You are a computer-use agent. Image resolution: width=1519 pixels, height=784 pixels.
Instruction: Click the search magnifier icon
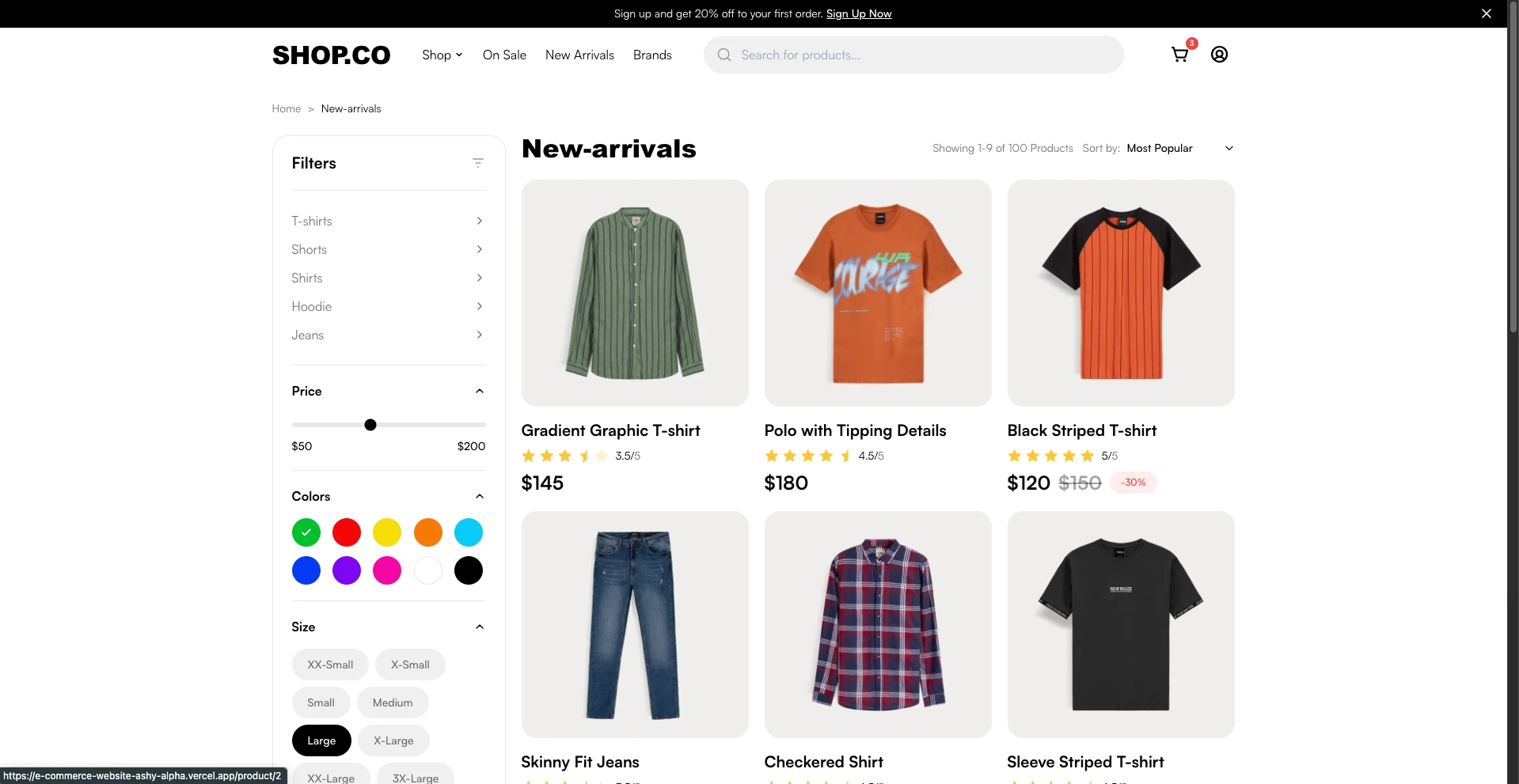(x=723, y=55)
